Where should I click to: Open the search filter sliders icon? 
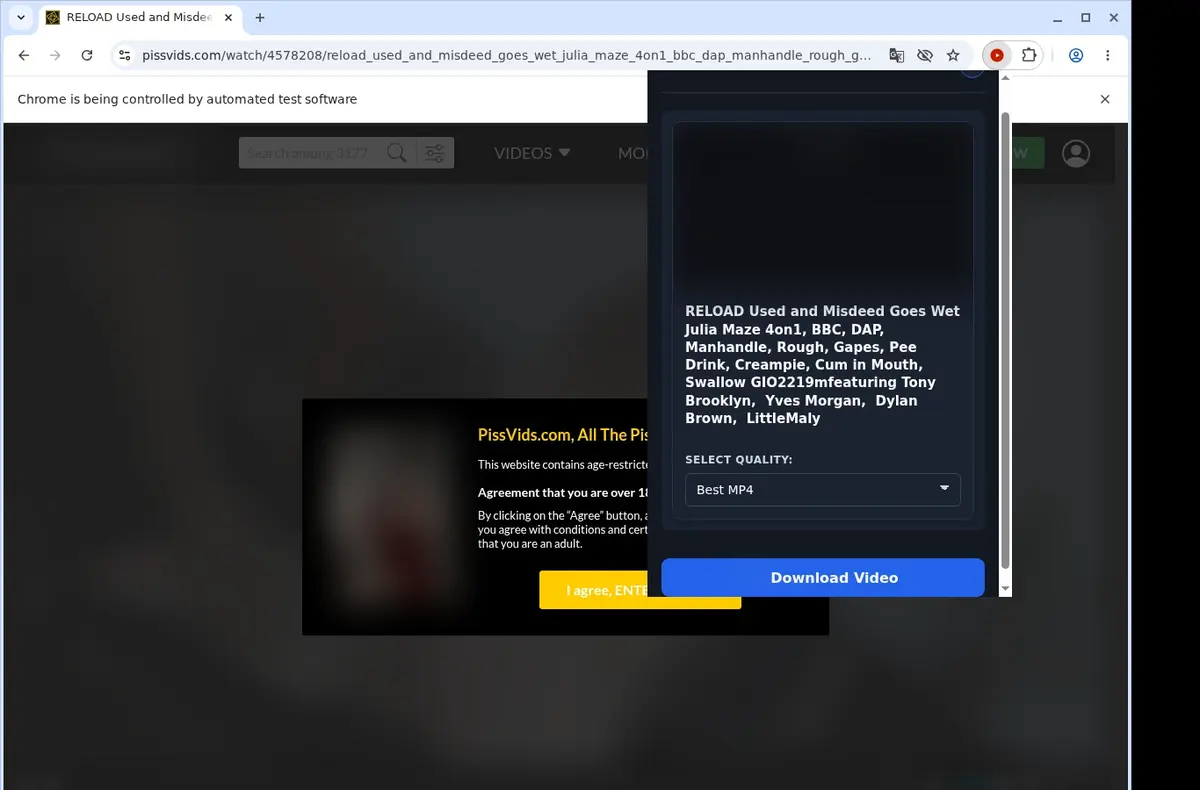click(x=435, y=153)
